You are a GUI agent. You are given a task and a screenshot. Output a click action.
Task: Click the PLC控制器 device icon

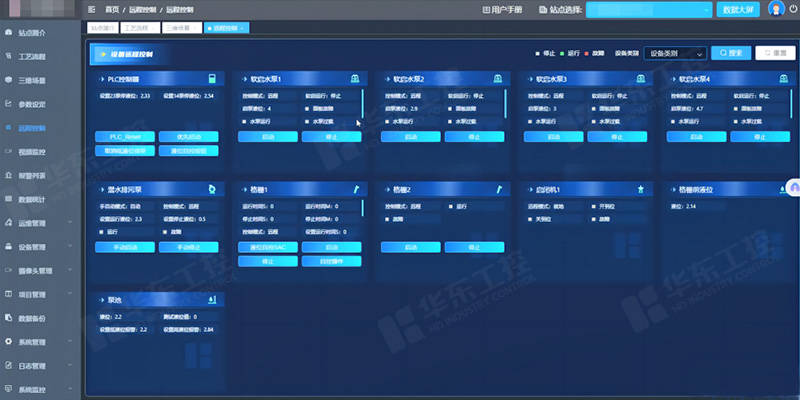[211, 79]
